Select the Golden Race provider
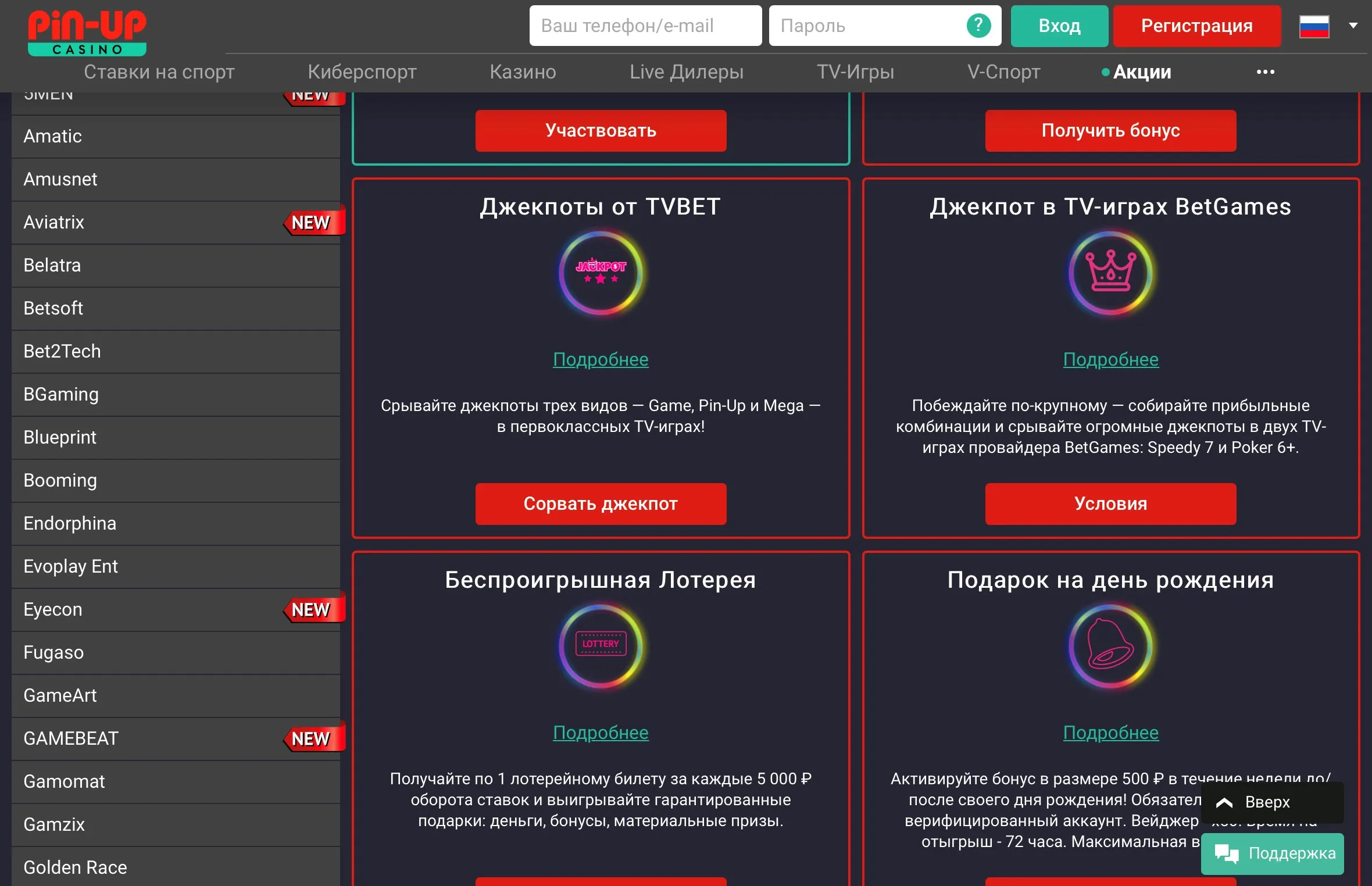Viewport: 1372px width, 886px height. [x=176, y=867]
